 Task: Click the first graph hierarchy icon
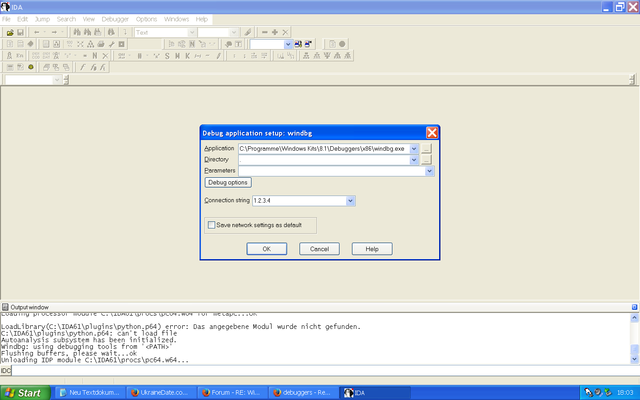click(x=306, y=56)
